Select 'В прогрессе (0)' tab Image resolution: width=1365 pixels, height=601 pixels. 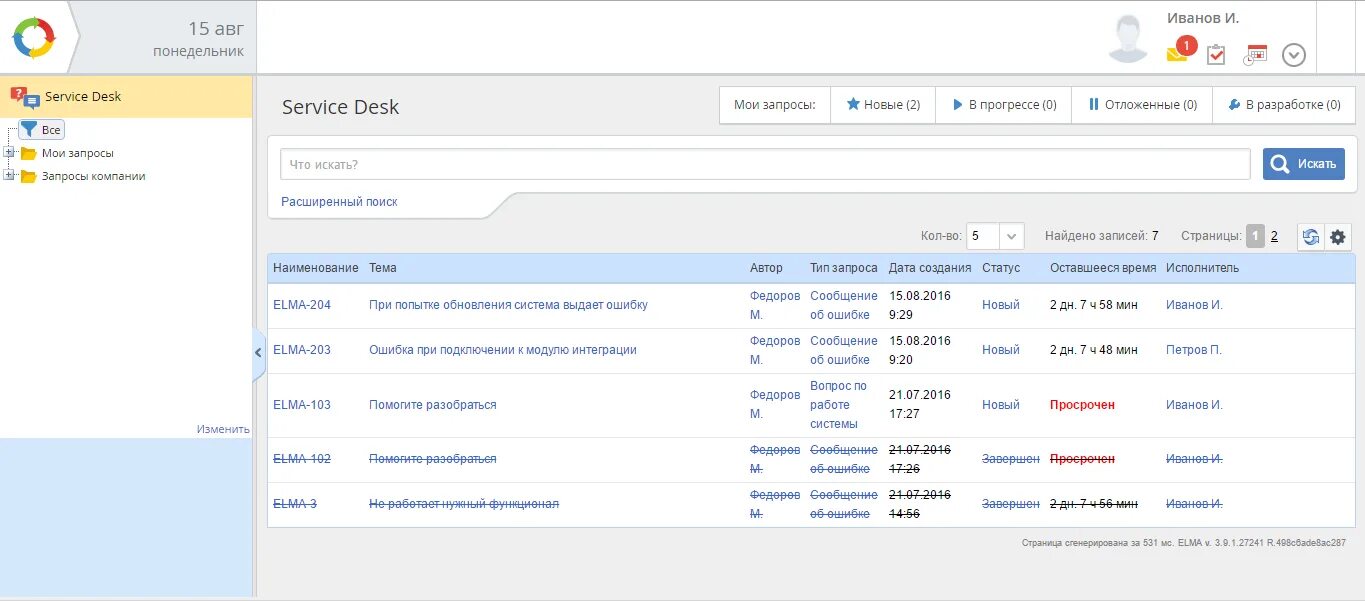pos(1003,104)
